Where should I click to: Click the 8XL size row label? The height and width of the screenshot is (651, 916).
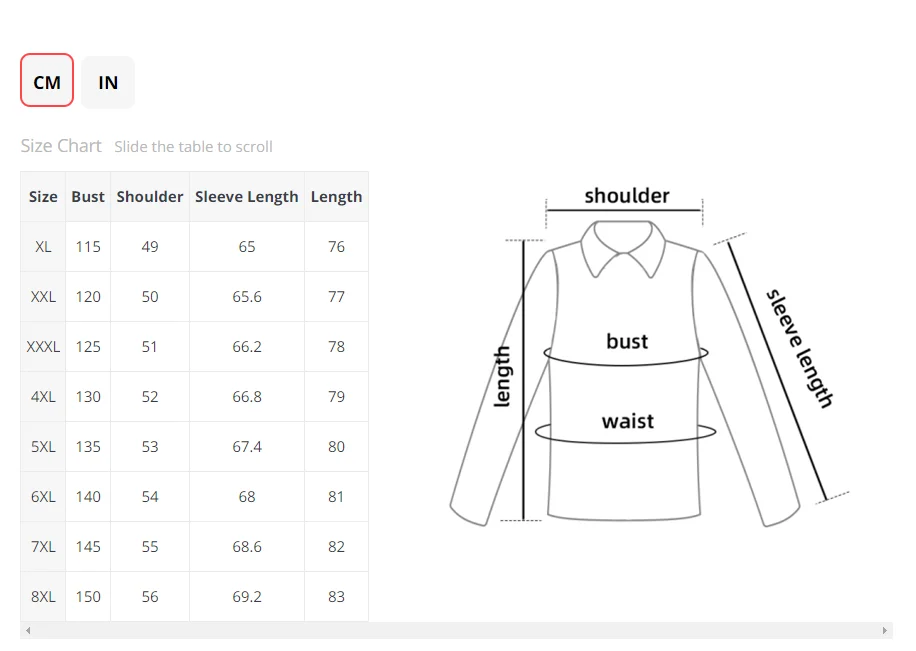43,597
